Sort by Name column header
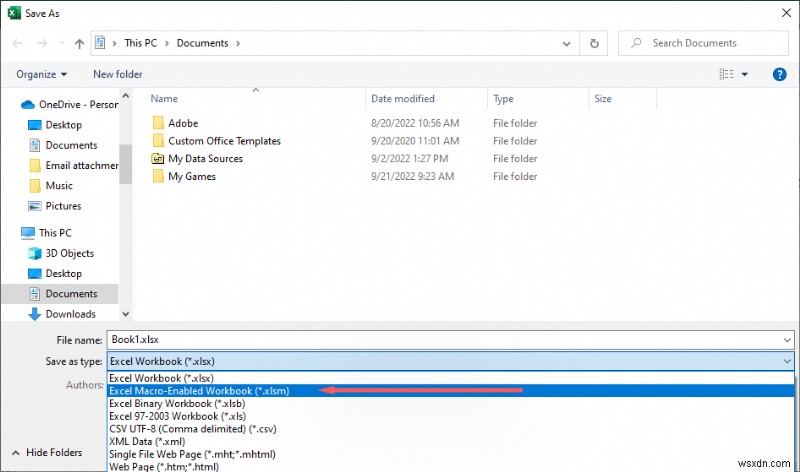This screenshot has height=472, width=800. click(x=164, y=98)
